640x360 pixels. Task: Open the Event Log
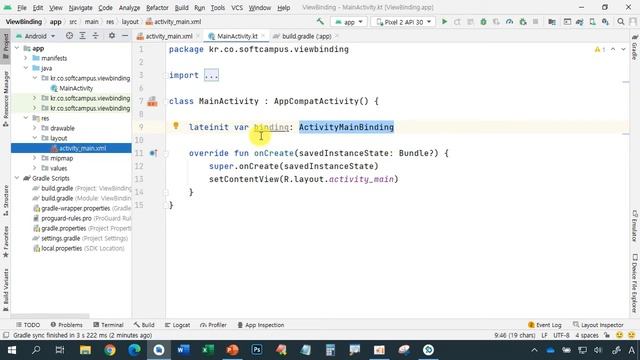pyautogui.click(x=545, y=325)
